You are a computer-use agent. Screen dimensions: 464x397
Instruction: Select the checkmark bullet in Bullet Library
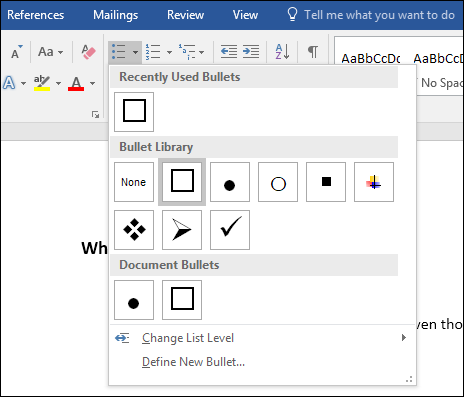pos(230,230)
